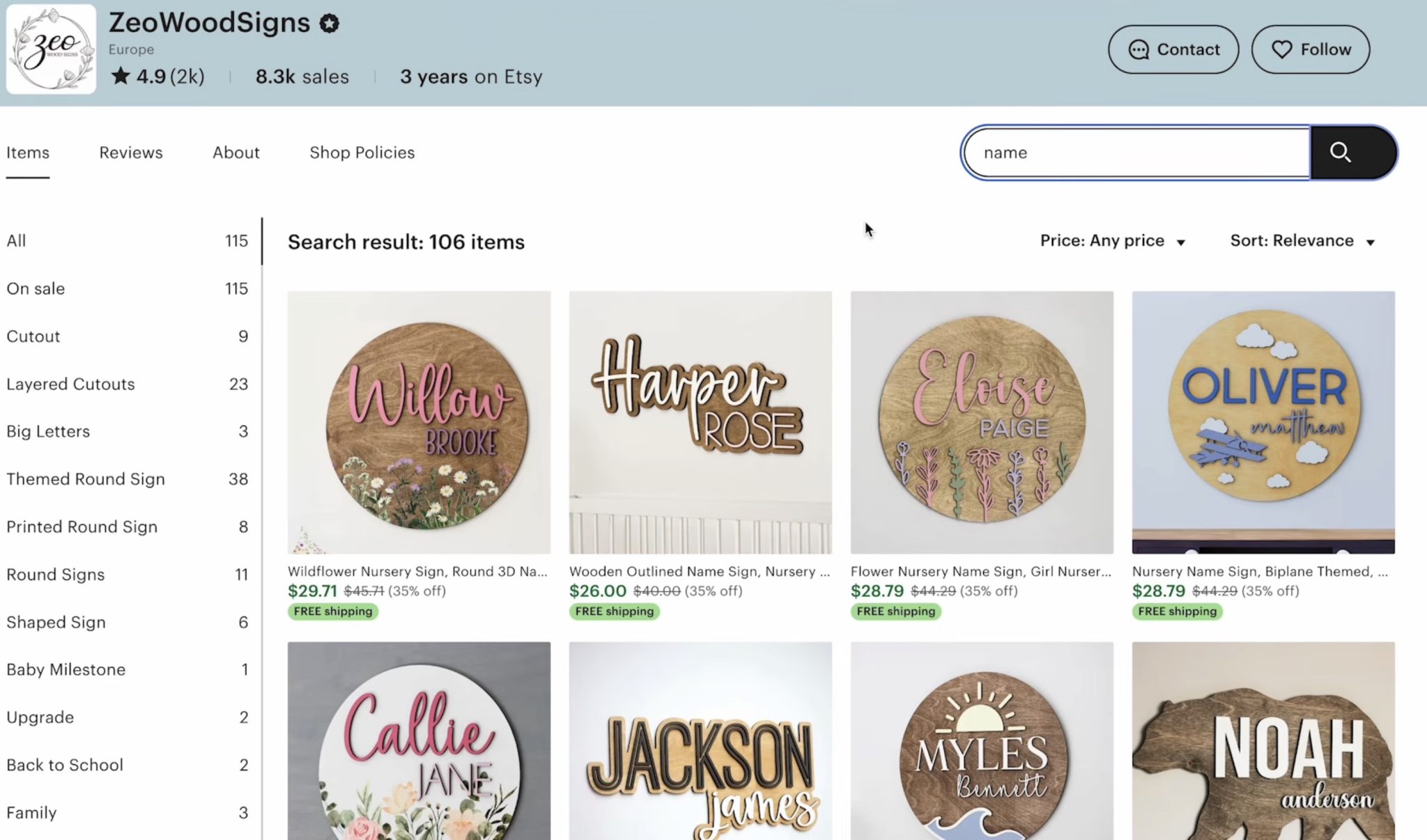Click the shop search input field
The height and width of the screenshot is (840, 1427).
pos(1136,153)
